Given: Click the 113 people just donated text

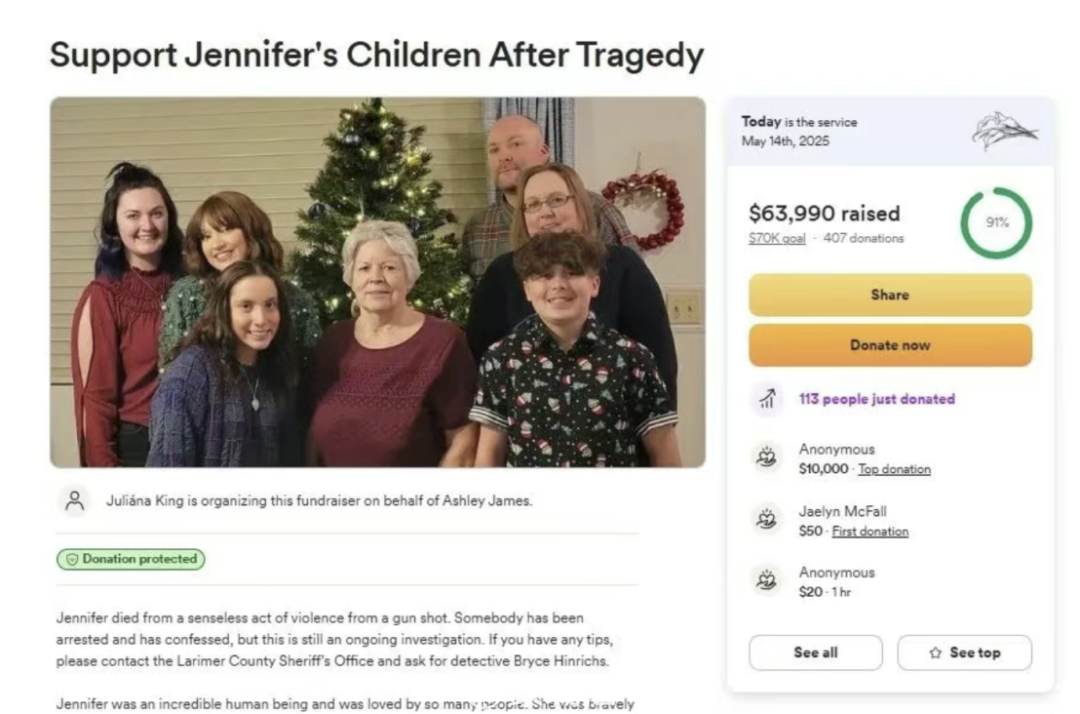Looking at the screenshot, I should point(877,399).
